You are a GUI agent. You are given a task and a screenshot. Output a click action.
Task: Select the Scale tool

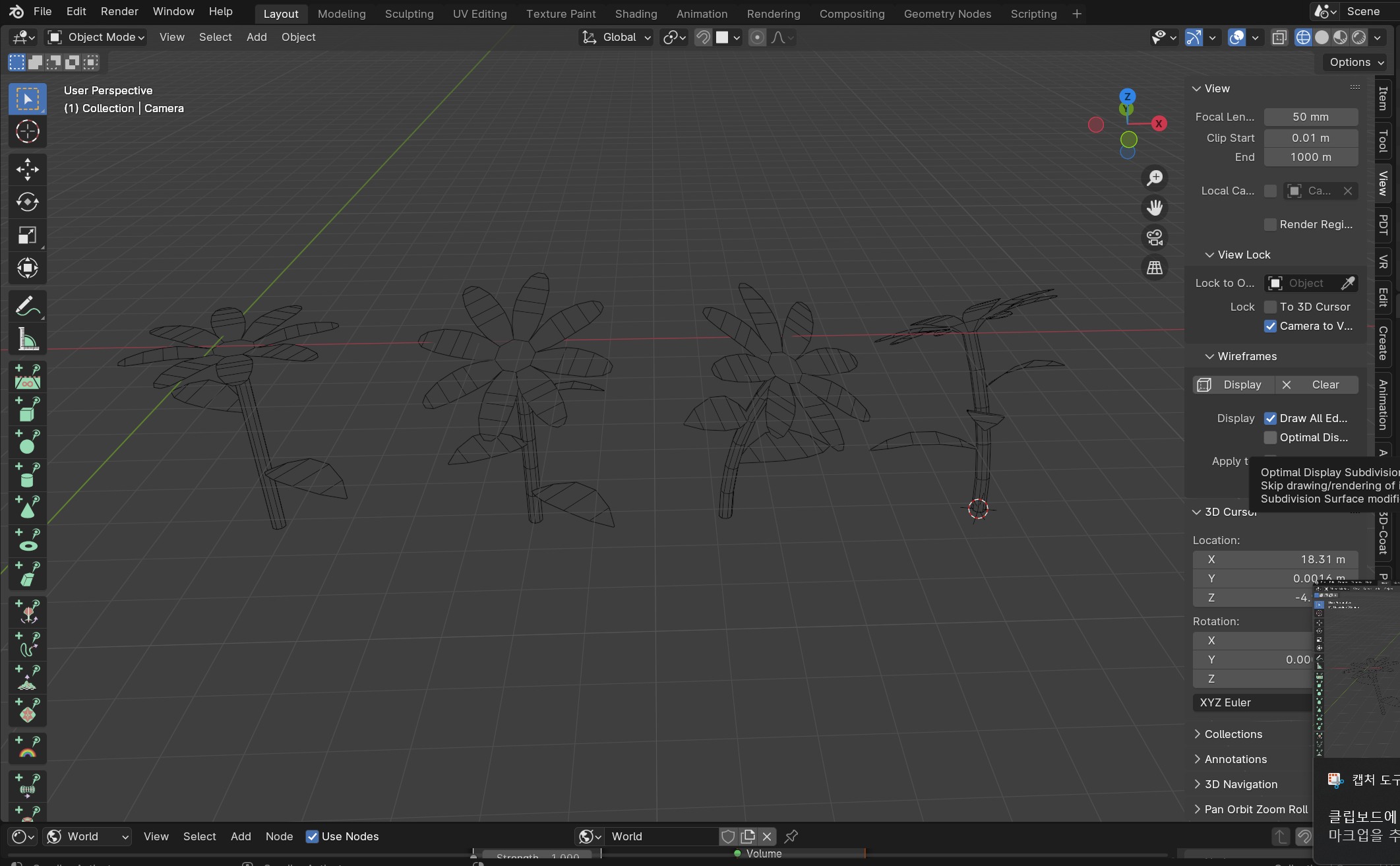[27, 235]
